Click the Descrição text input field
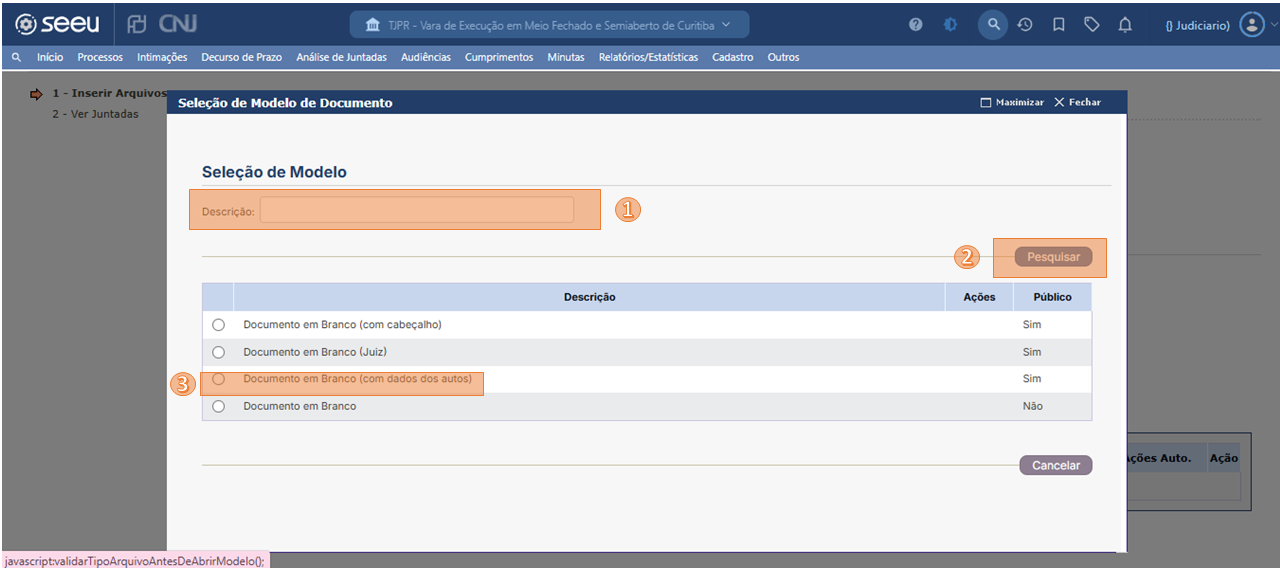This screenshot has width=1280, height=570. coord(417,210)
